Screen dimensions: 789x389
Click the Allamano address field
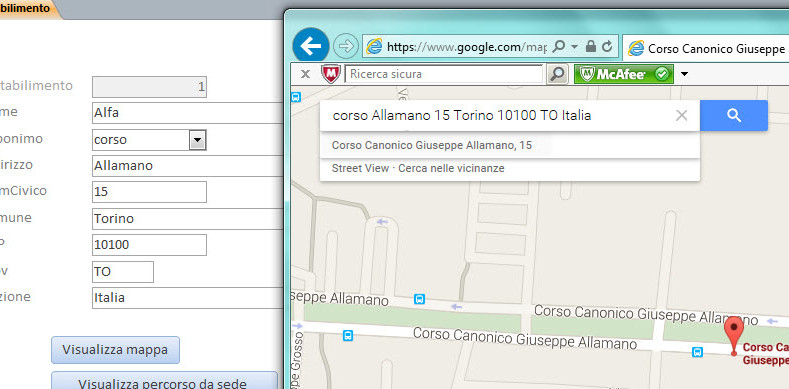187,166
